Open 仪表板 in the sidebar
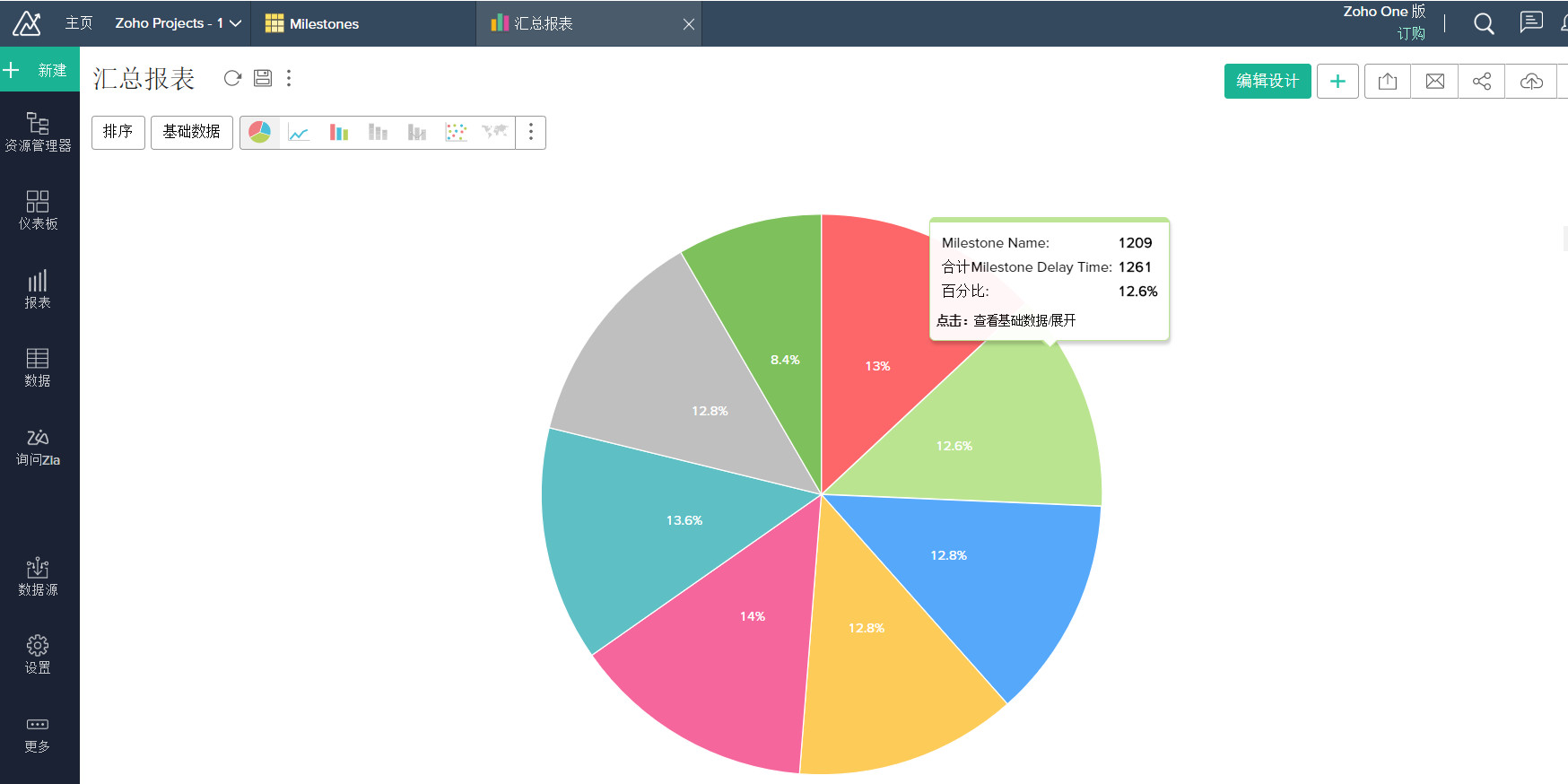Viewport: 1568px width, 784px height. pyautogui.click(x=38, y=211)
